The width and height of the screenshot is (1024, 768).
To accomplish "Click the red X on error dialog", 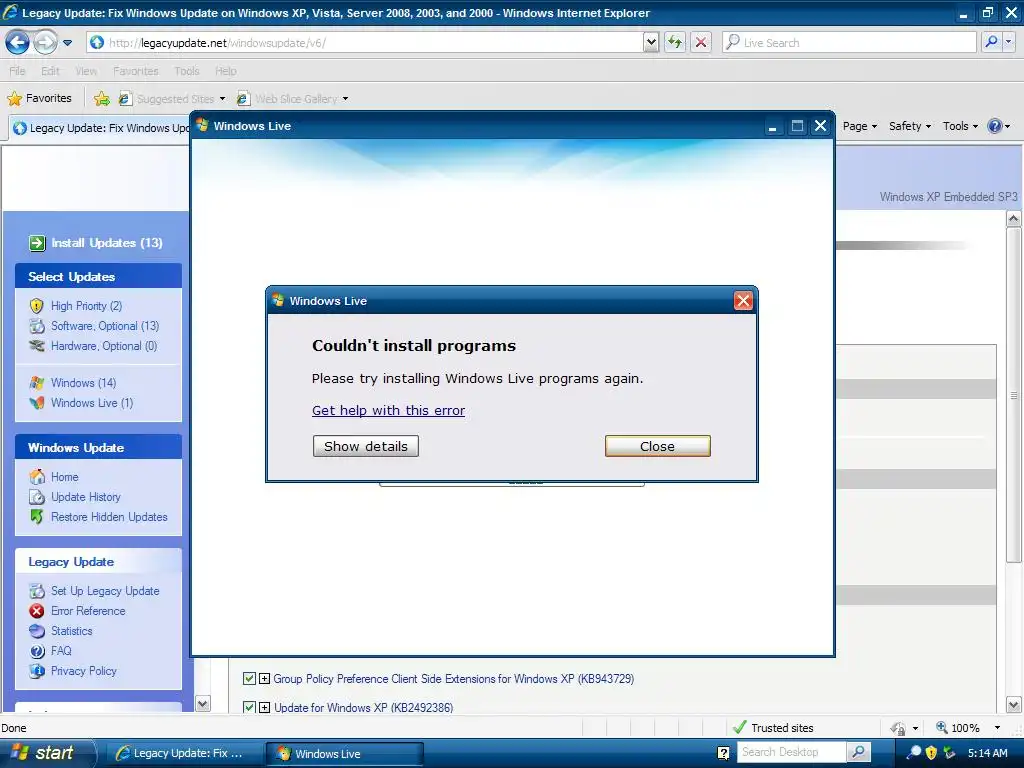I will (x=743, y=300).
